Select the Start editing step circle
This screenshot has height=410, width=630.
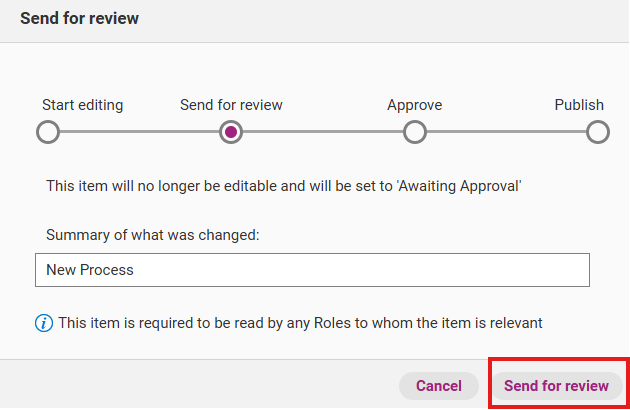(x=47, y=132)
